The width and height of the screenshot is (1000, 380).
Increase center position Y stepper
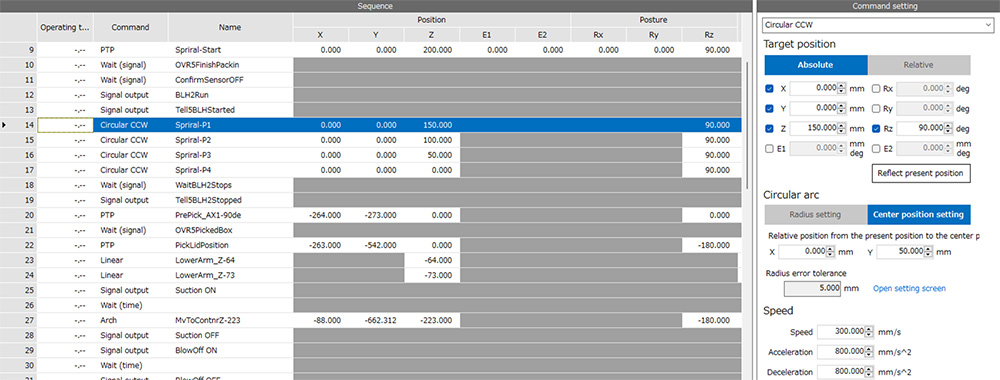(x=928, y=249)
